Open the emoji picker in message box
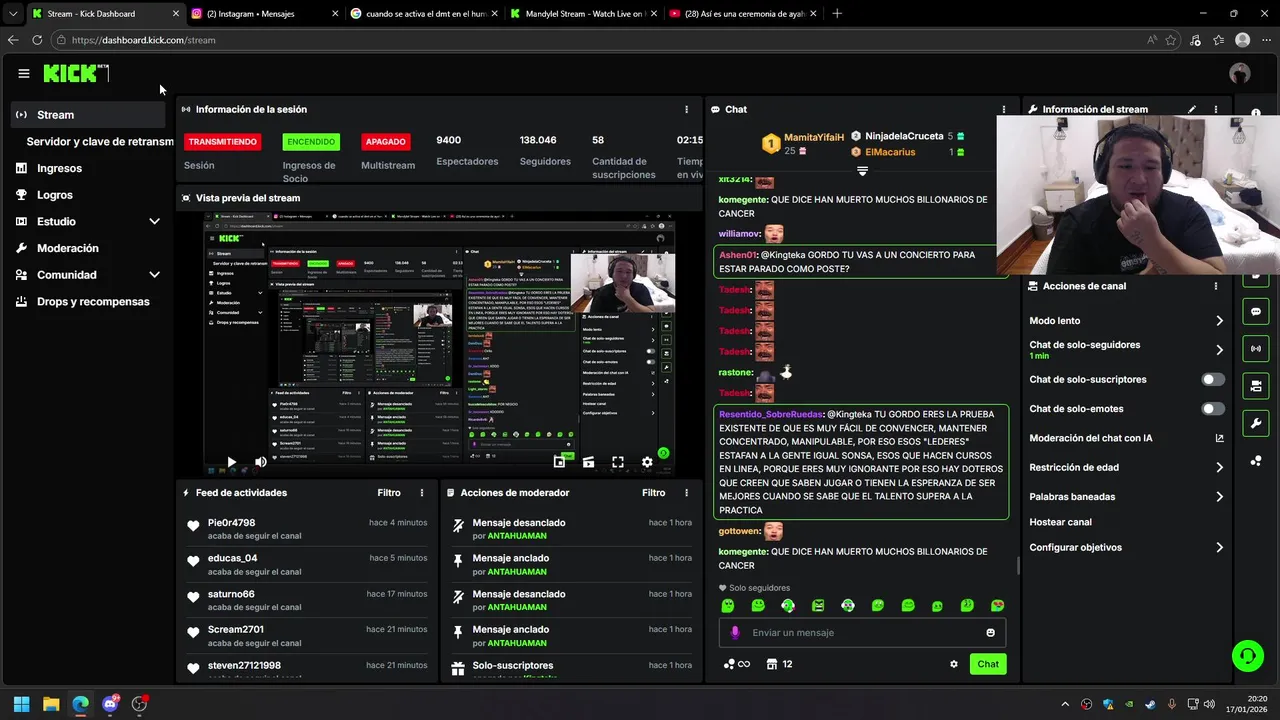Screen dimensions: 1280x720 click(x=991, y=633)
